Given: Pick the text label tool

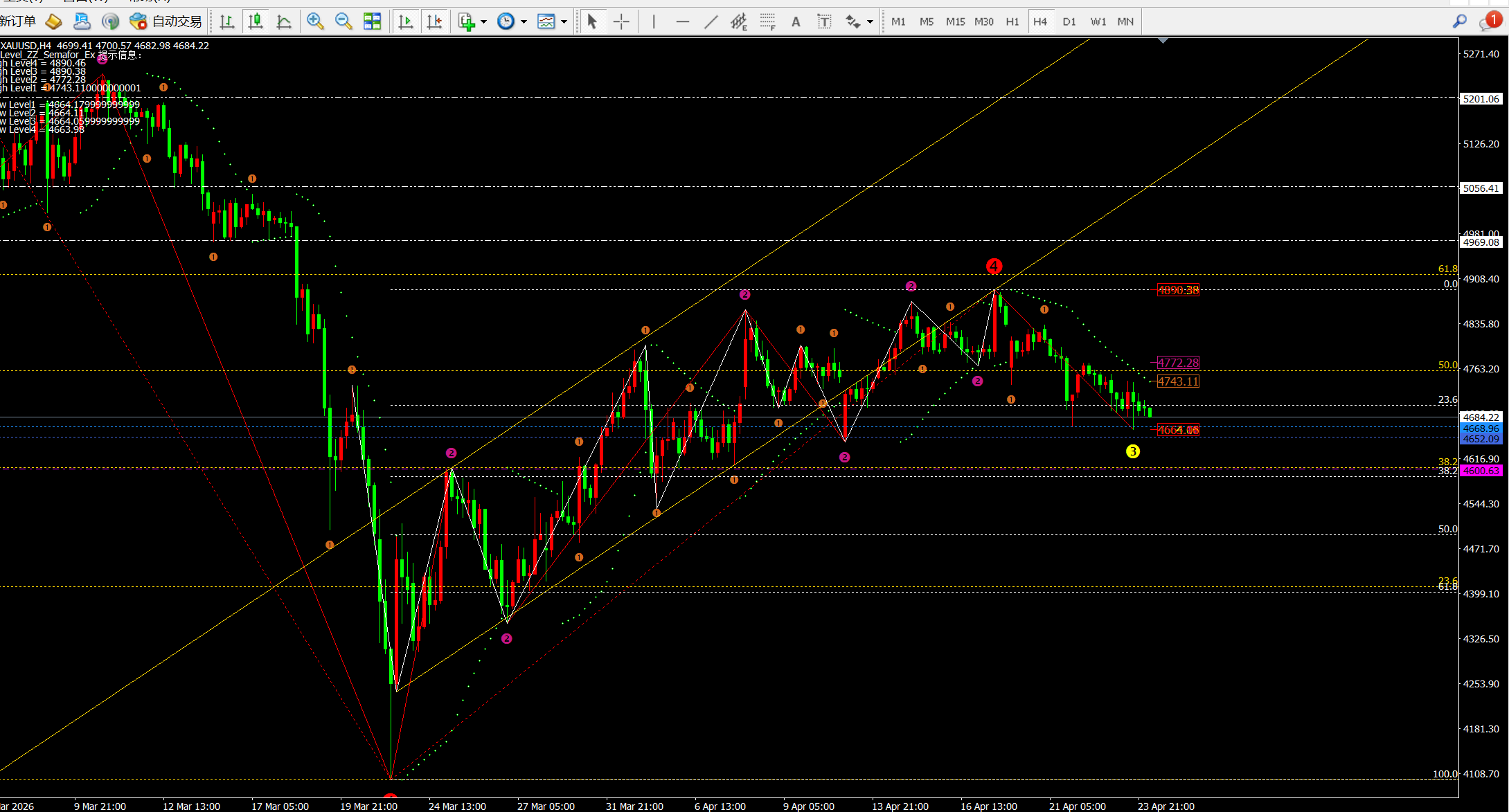Looking at the screenshot, I should [824, 21].
